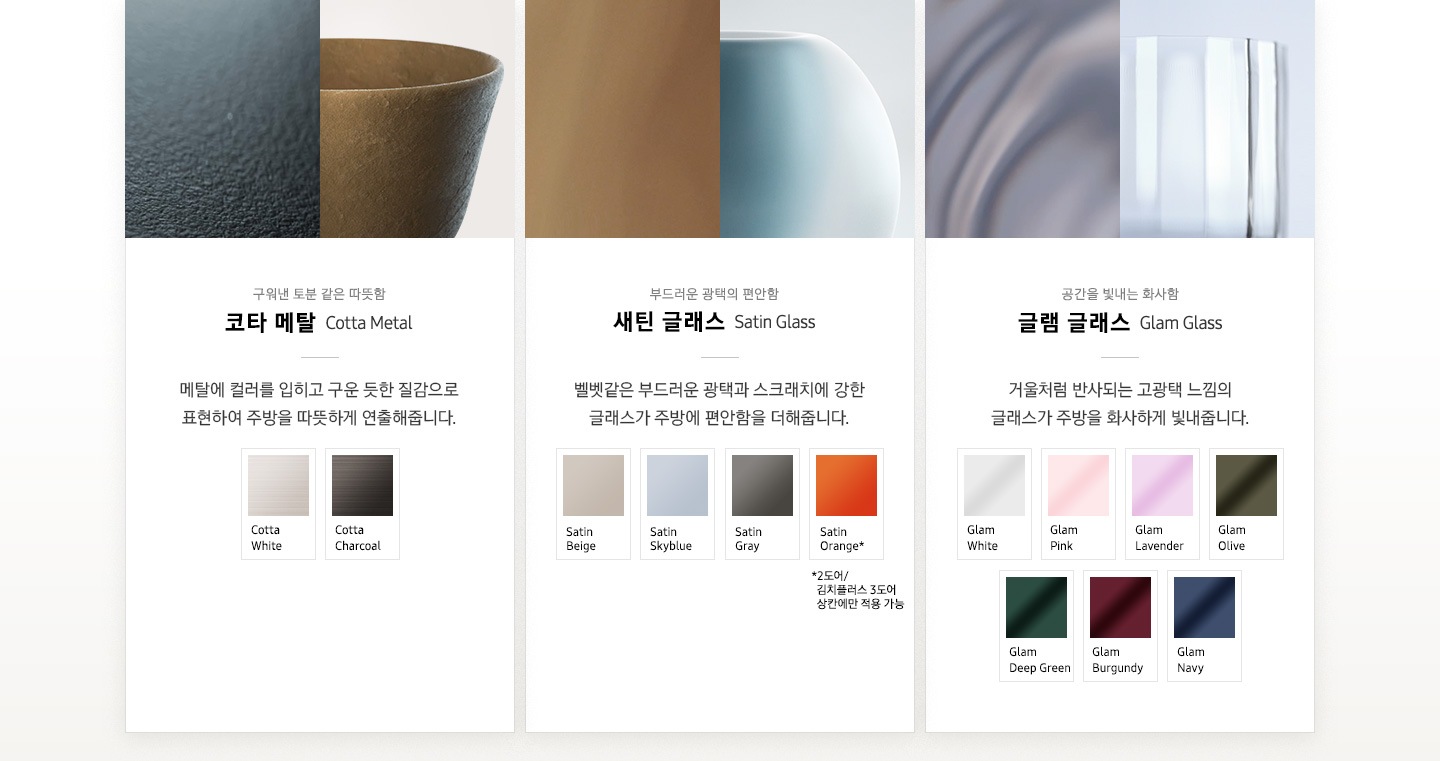Click the Satin Glass heading

click(x=714, y=322)
